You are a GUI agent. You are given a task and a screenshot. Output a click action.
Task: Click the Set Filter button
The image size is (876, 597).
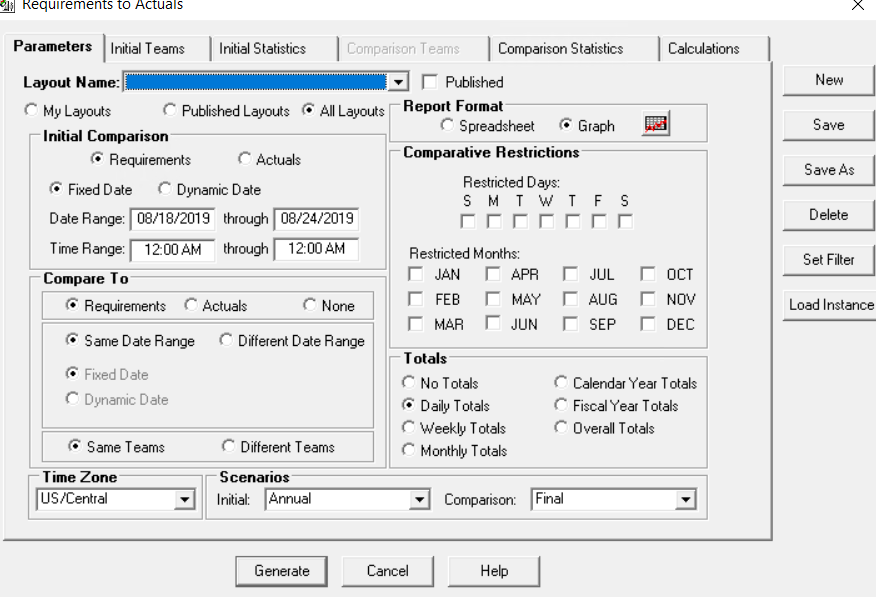pos(828,259)
